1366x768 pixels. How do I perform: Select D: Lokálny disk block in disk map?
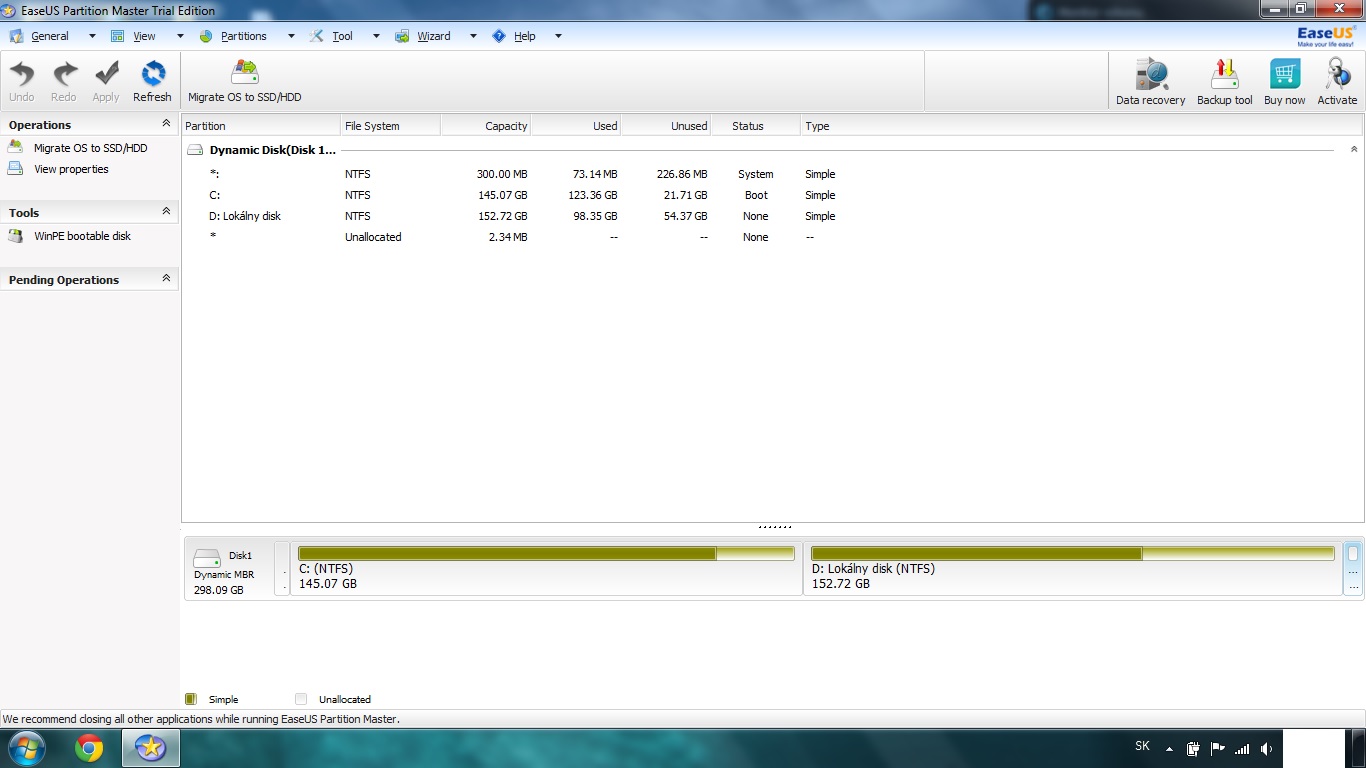pyautogui.click(x=1072, y=569)
